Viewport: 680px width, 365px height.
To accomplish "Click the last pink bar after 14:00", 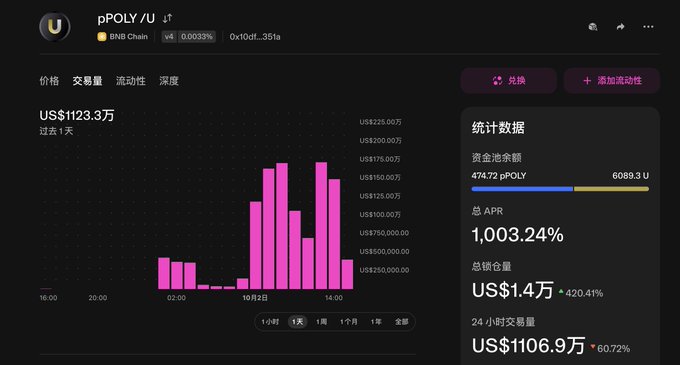I will pos(347,274).
